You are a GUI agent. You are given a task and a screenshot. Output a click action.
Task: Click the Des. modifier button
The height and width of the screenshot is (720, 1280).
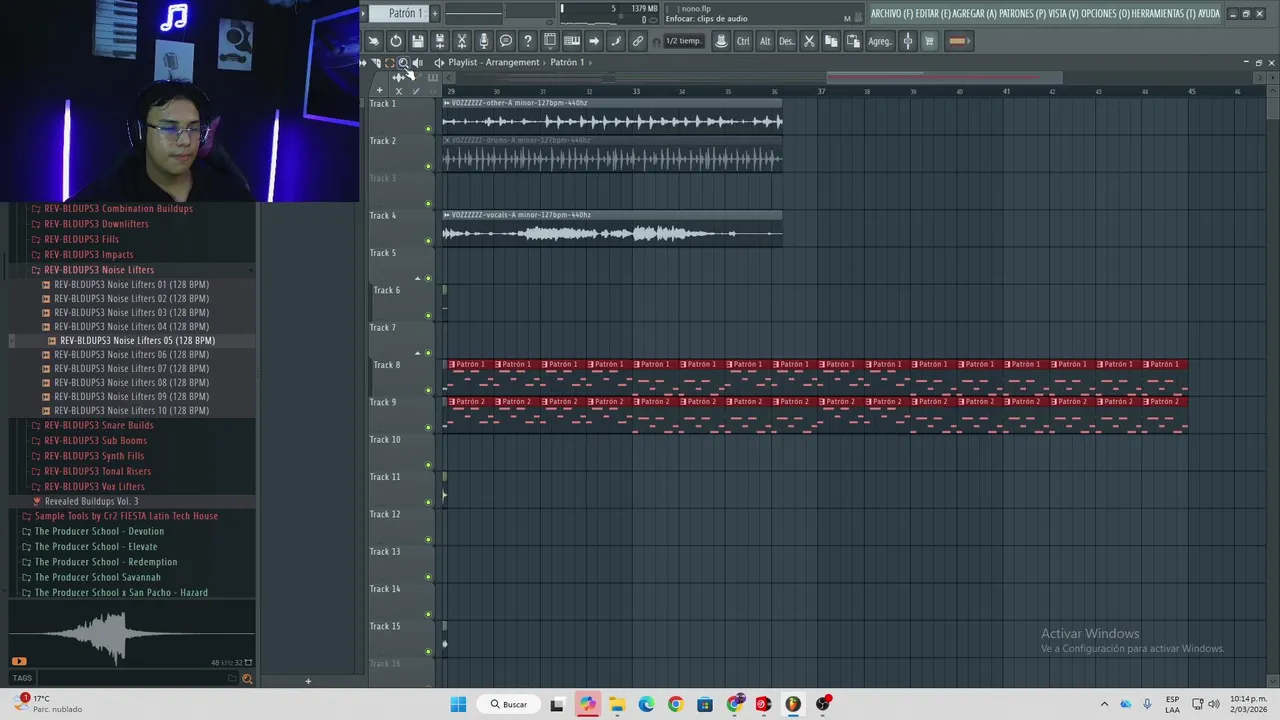click(x=787, y=41)
